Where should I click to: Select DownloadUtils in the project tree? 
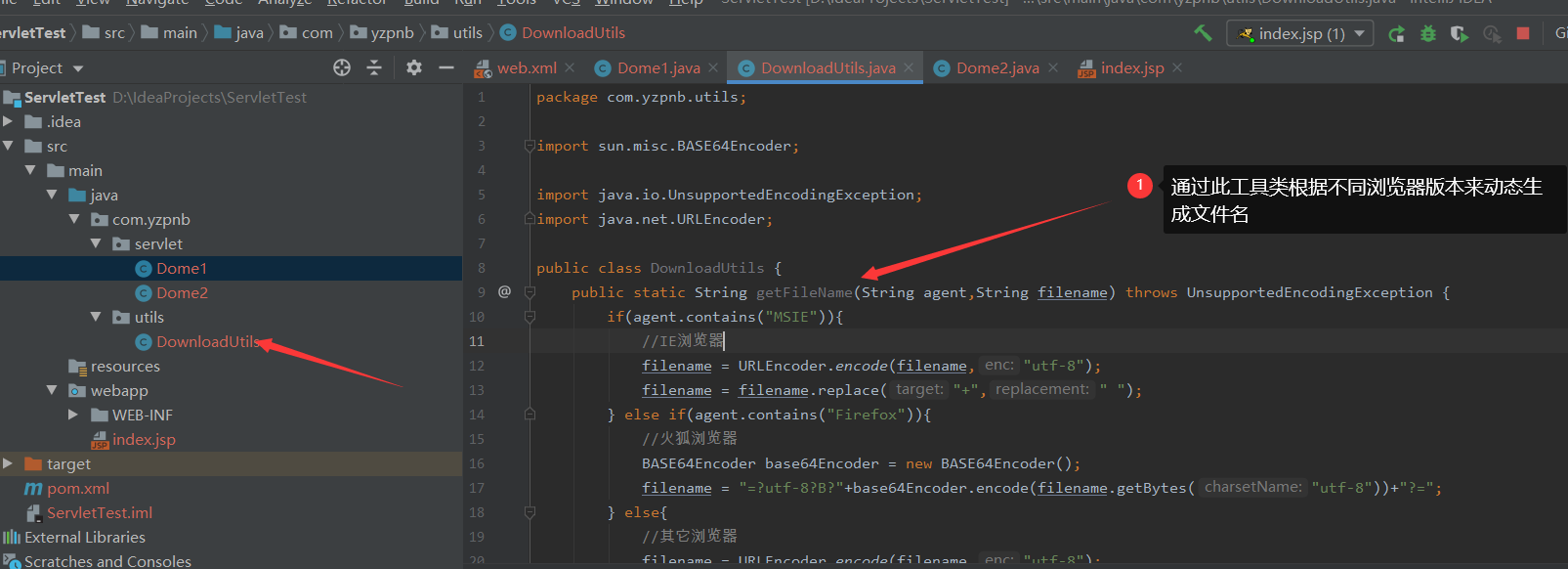[209, 341]
